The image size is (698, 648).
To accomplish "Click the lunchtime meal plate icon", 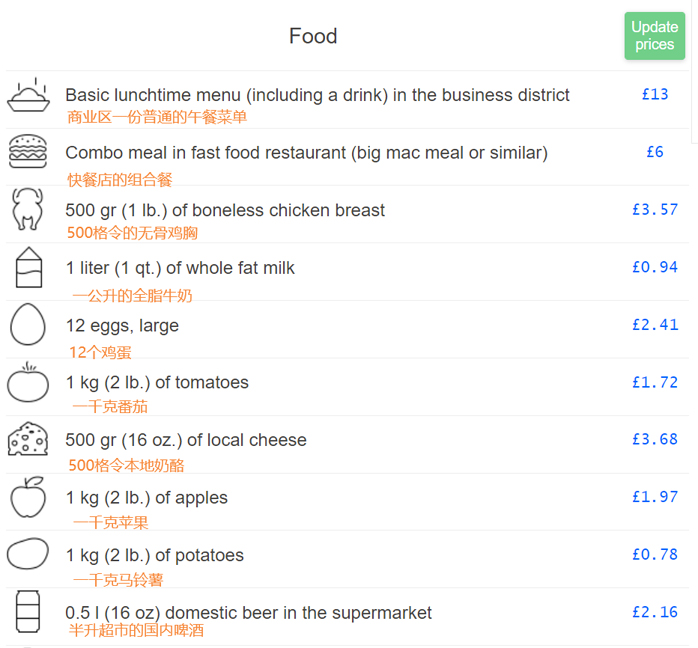I will point(28,96).
